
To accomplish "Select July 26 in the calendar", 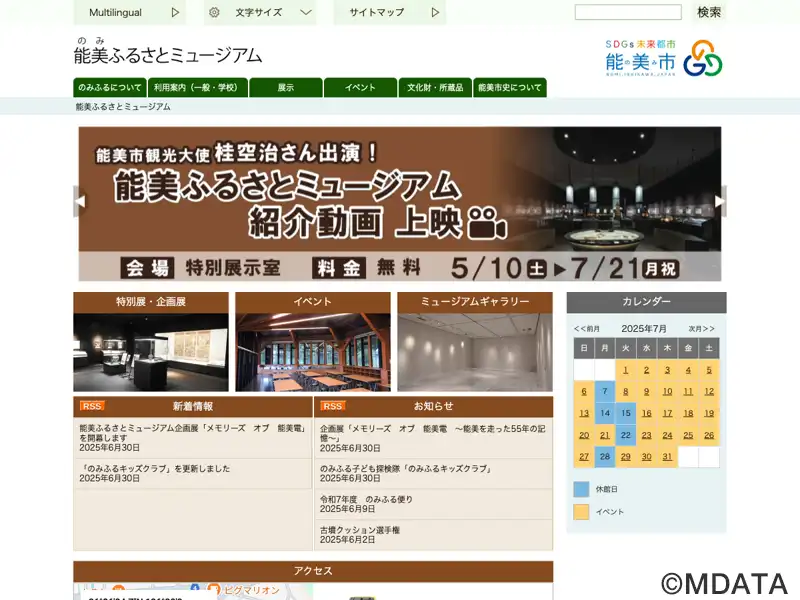I will coord(709,436).
